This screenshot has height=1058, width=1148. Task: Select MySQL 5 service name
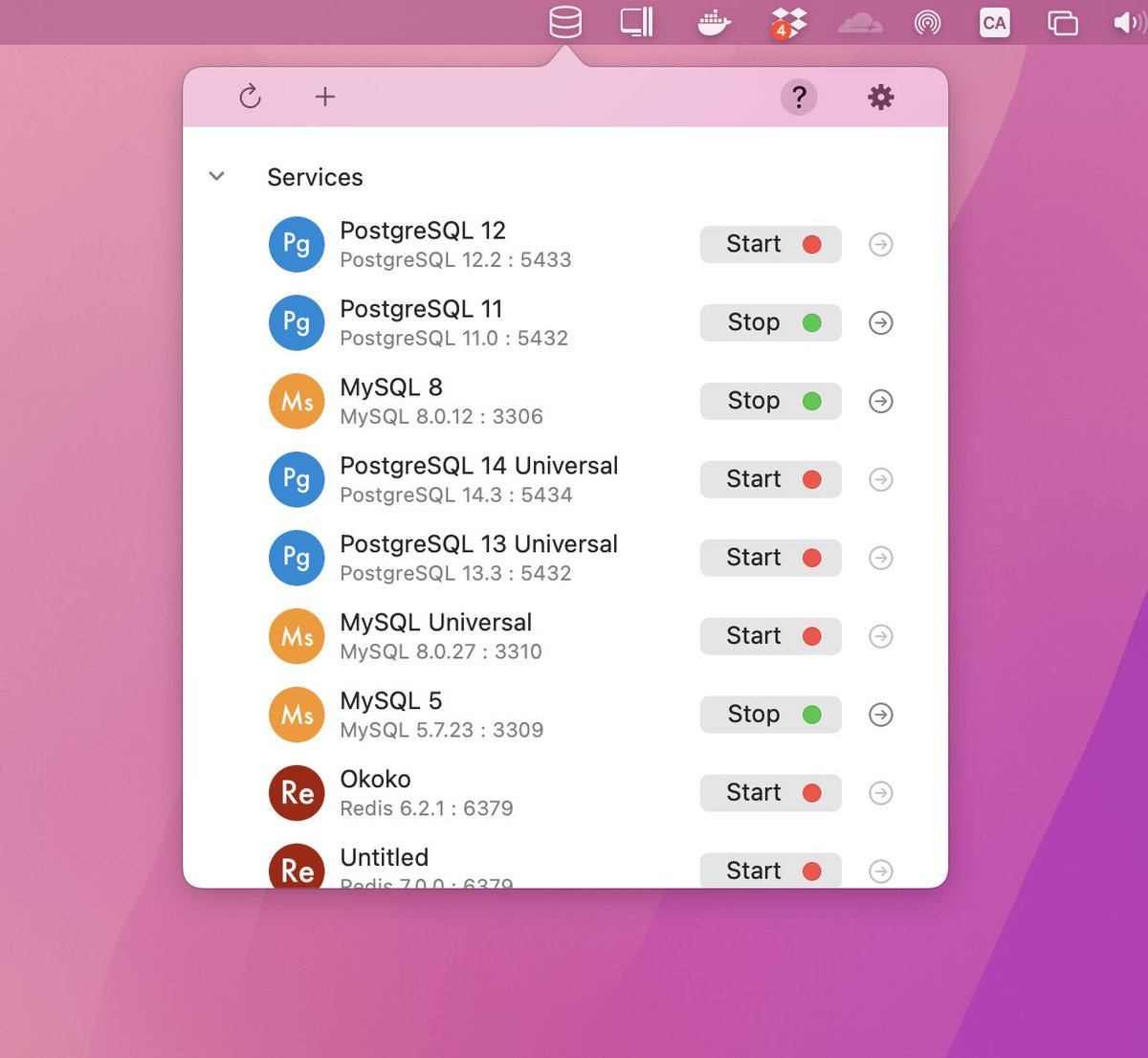(391, 701)
